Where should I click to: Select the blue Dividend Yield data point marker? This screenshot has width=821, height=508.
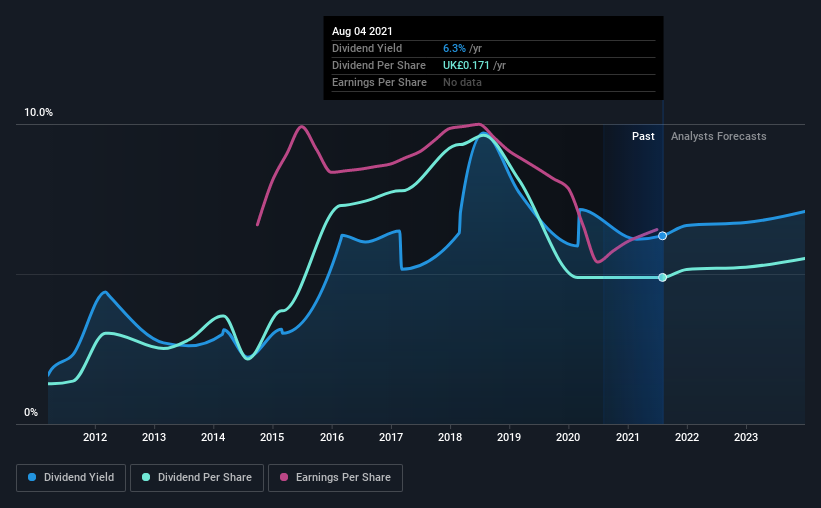click(x=662, y=236)
